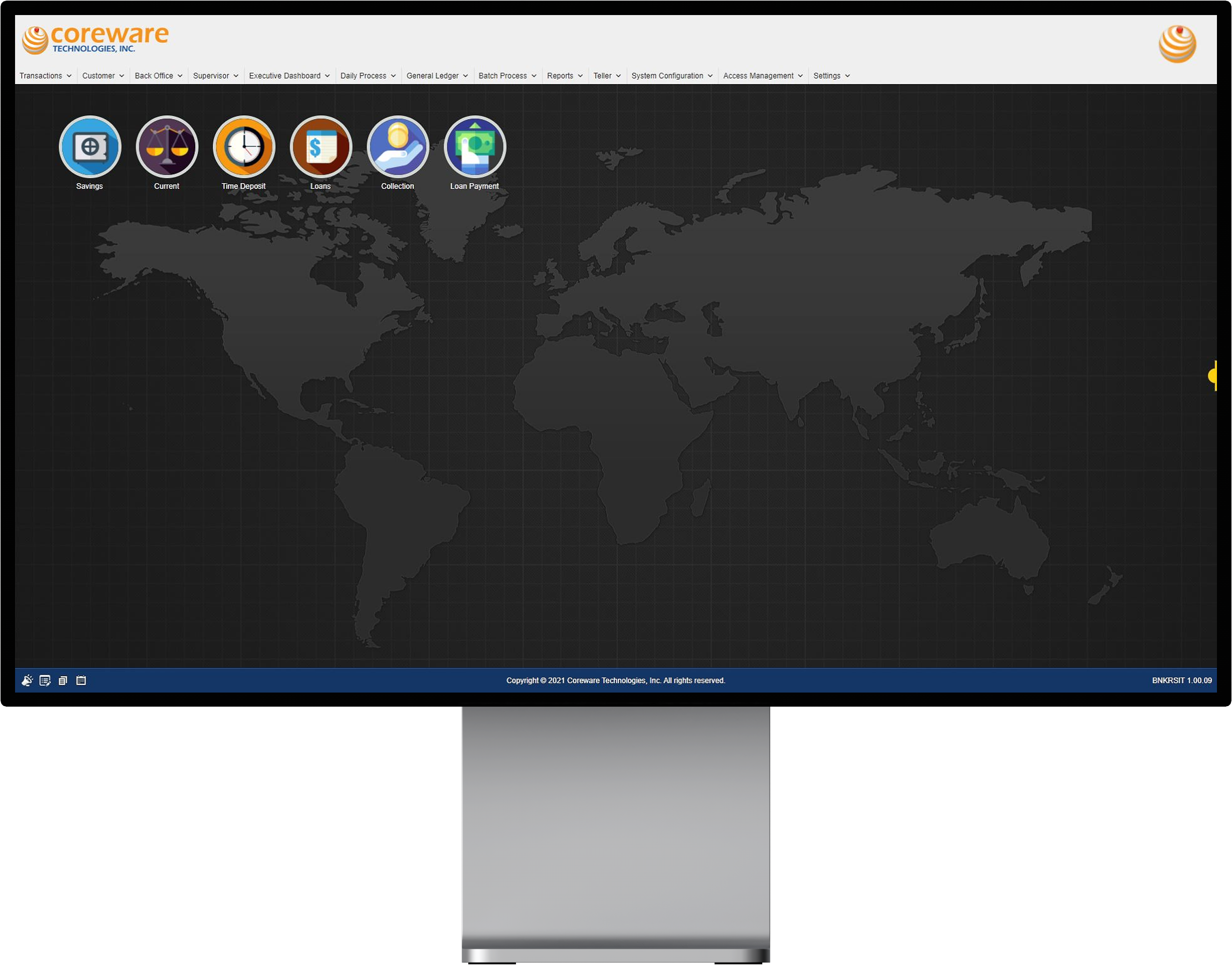Viewport: 1232px width, 965px height.
Task: Launch the Loan Payment icon
Action: coord(475,147)
